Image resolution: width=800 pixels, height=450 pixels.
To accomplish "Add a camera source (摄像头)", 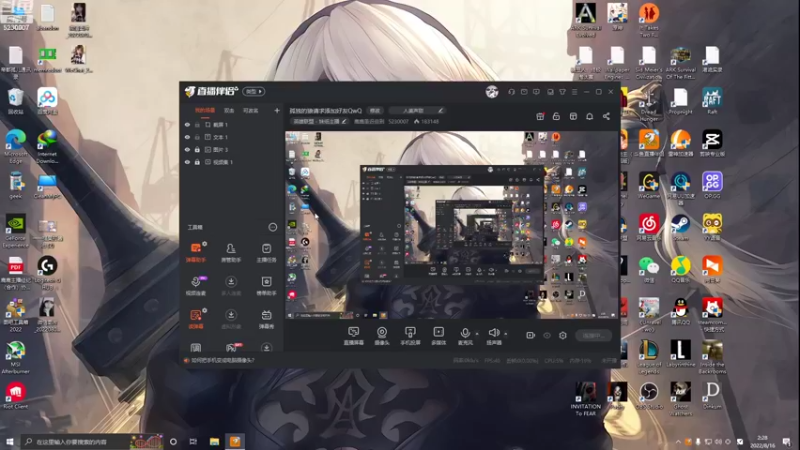I will pos(382,336).
